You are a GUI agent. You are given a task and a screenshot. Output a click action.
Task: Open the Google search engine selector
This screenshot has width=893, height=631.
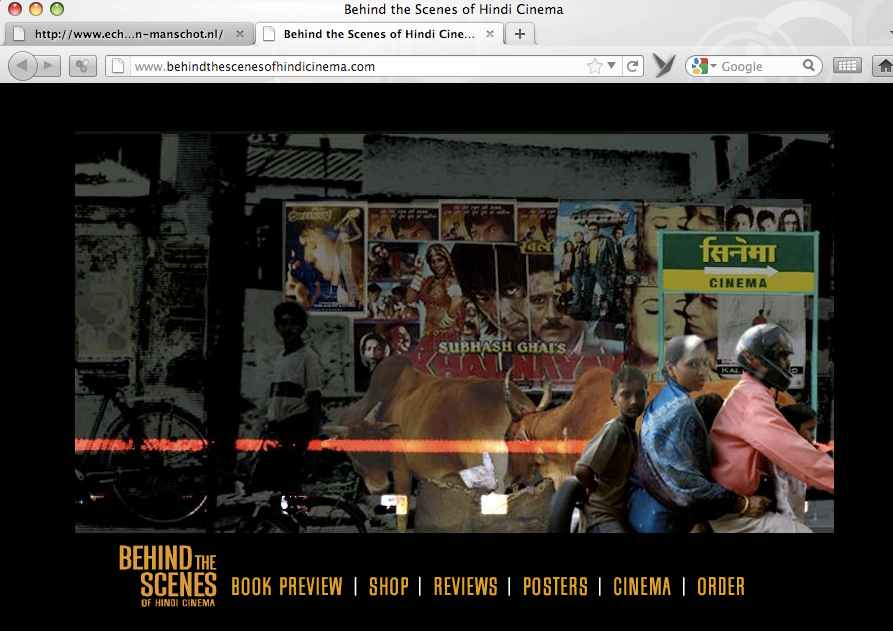pyautogui.click(x=703, y=66)
